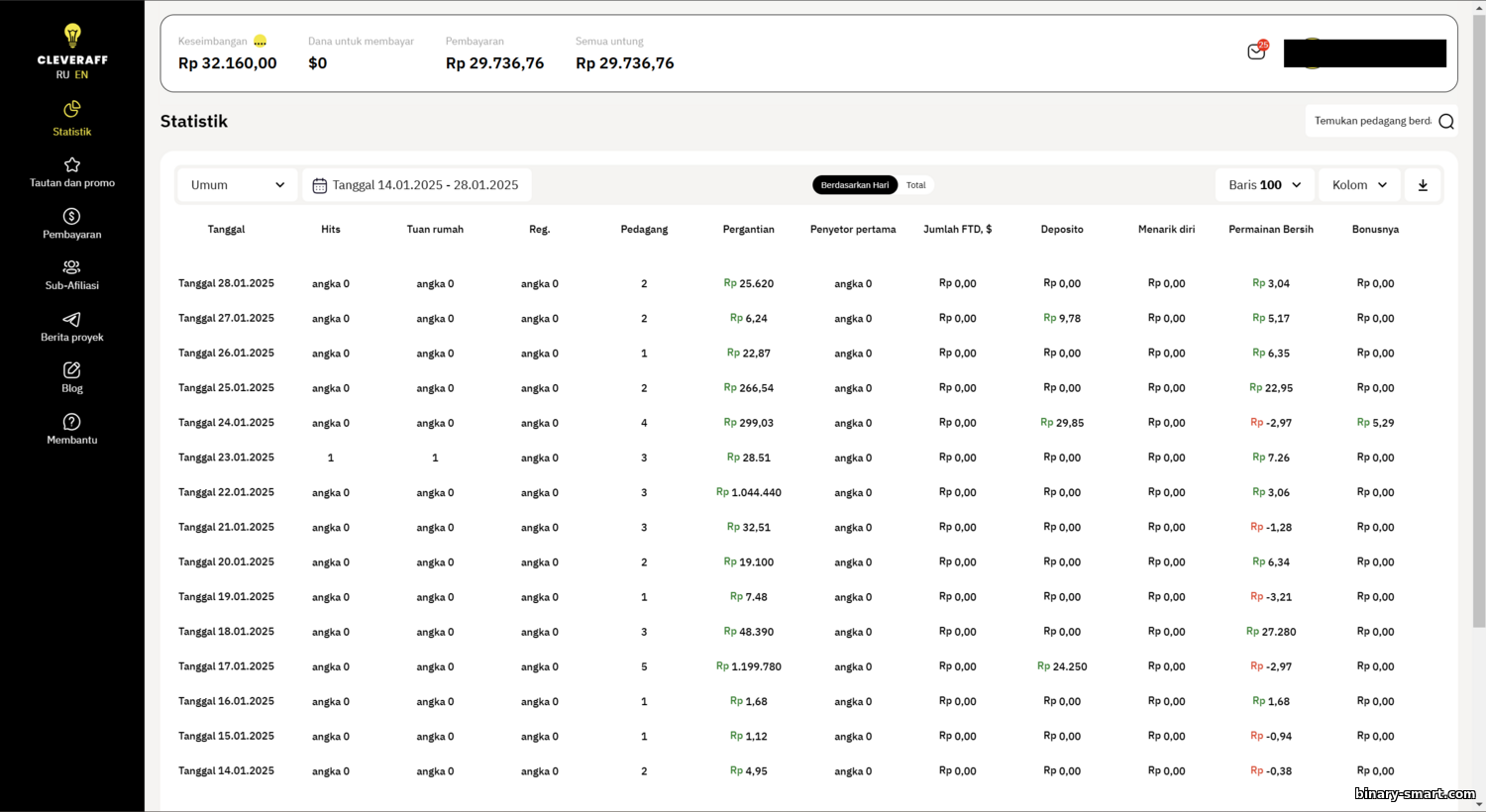Open the Baris 100 rows dropdown

[x=1265, y=185]
